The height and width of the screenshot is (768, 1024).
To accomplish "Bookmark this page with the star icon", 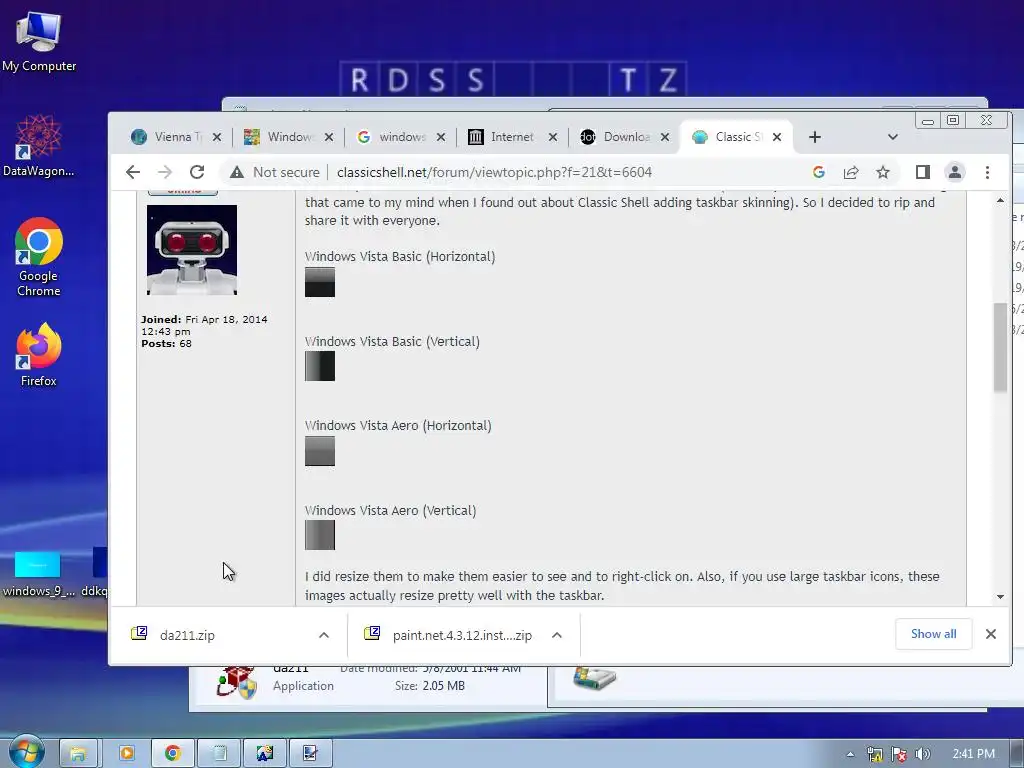I will pyautogui.click(x=883, y=172).
